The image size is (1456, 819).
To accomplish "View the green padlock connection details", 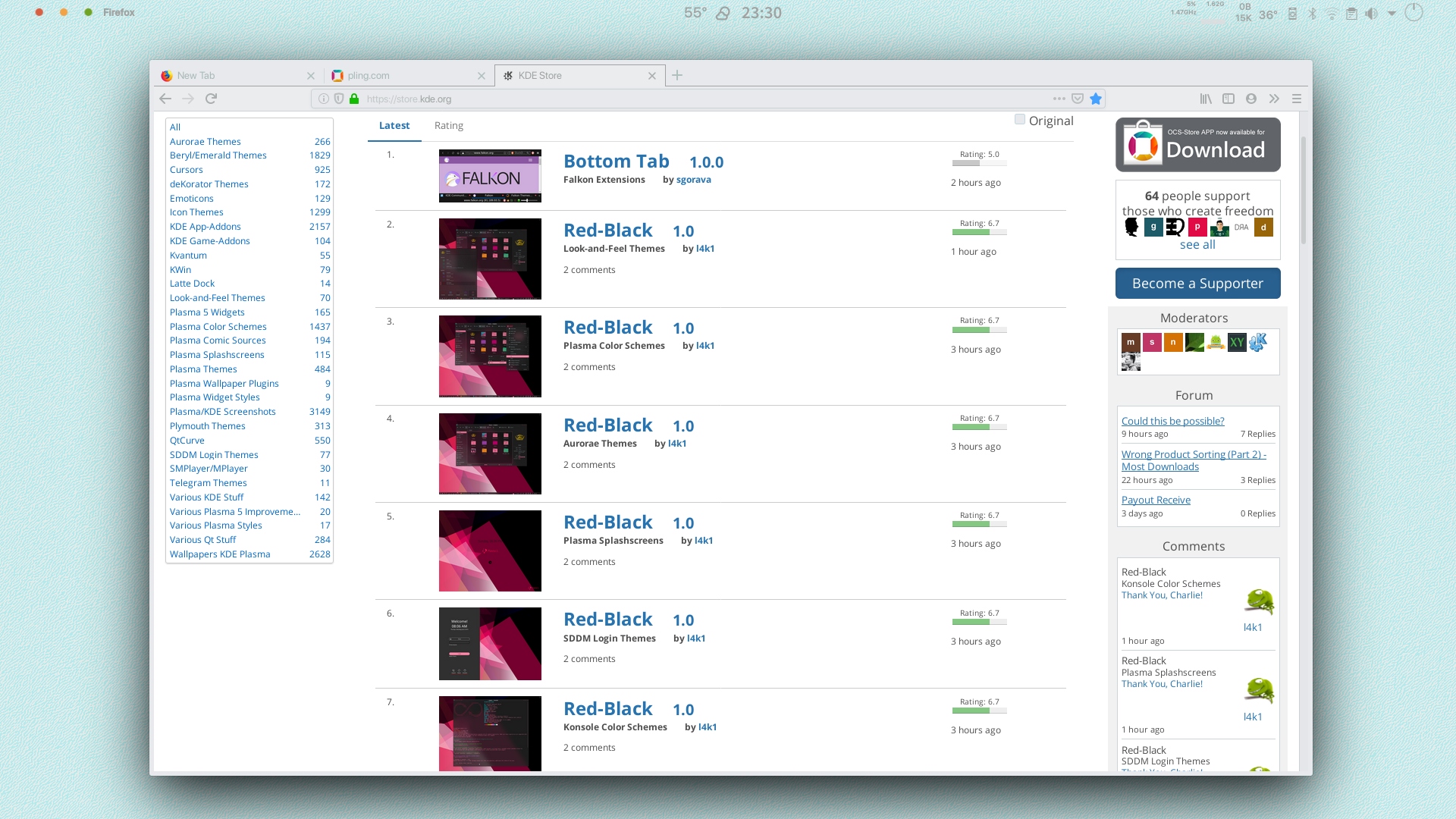I will pyautogui.click(x=354, y=99).
